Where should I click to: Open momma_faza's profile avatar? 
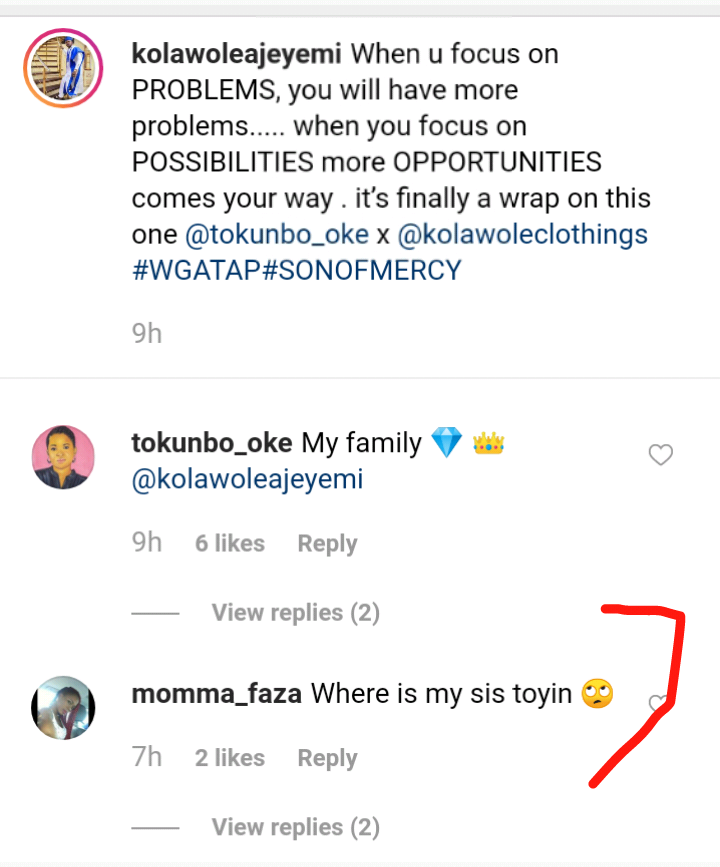click(63, 707)
